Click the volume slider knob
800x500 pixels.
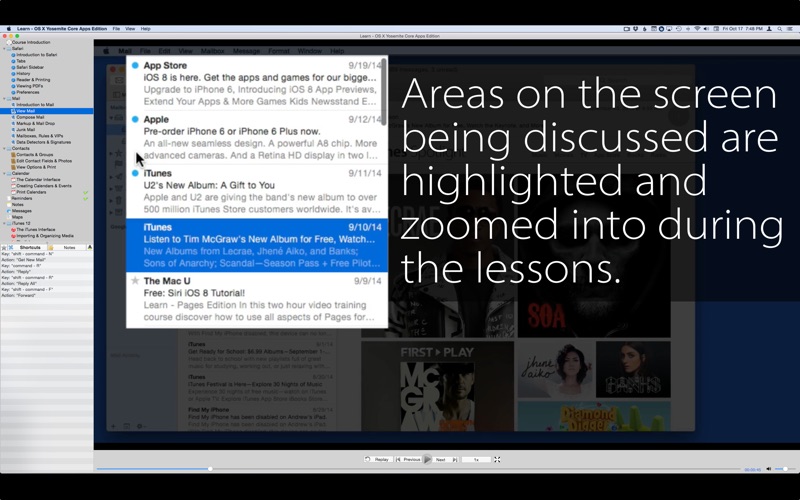click(785, 469)
